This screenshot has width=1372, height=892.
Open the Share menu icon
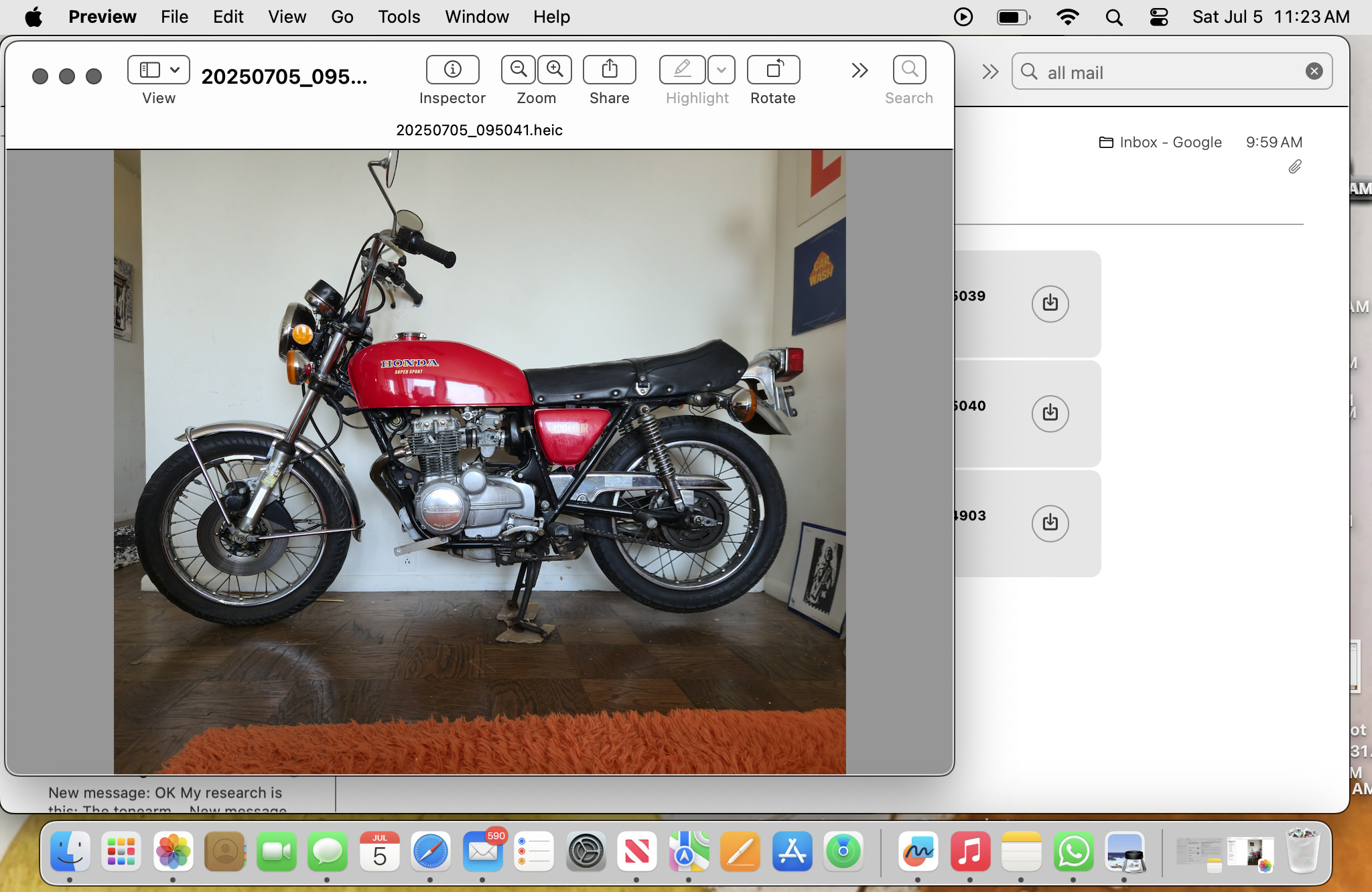pyautogui.click(x=609, y=70)
